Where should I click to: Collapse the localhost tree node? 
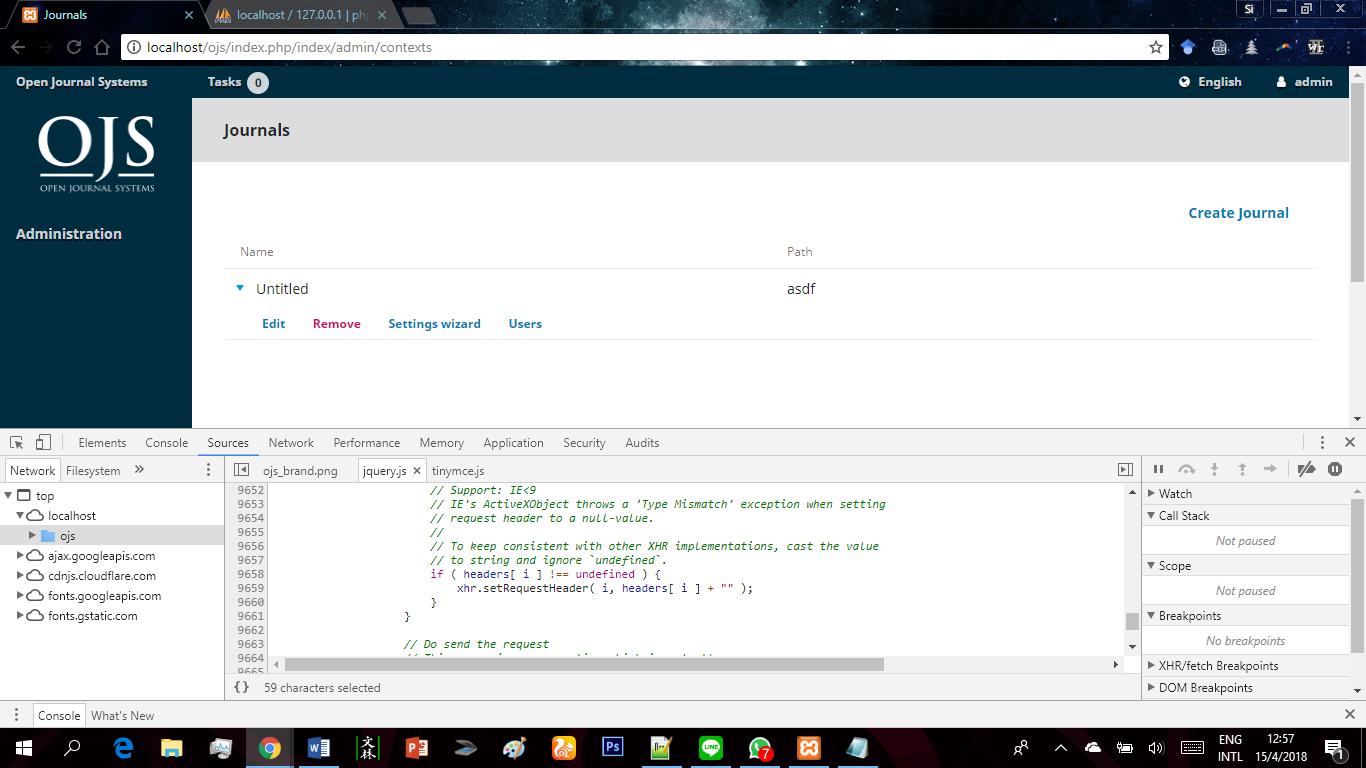click(x=20, y=515)
